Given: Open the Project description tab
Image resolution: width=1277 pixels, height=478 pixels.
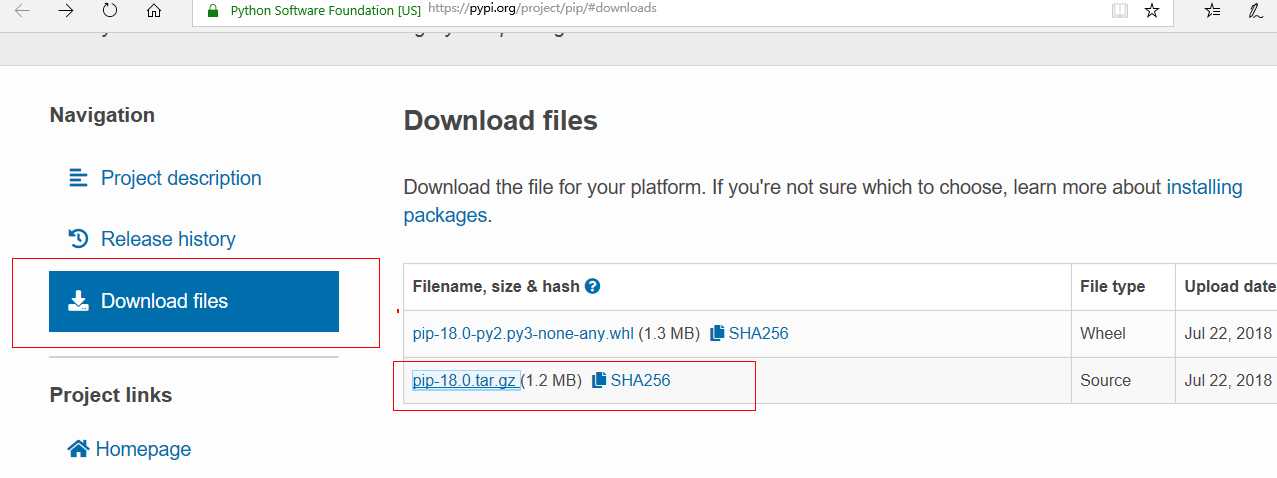Looking at the screenshot, I should pyautogui.click(x=164, y=178).
